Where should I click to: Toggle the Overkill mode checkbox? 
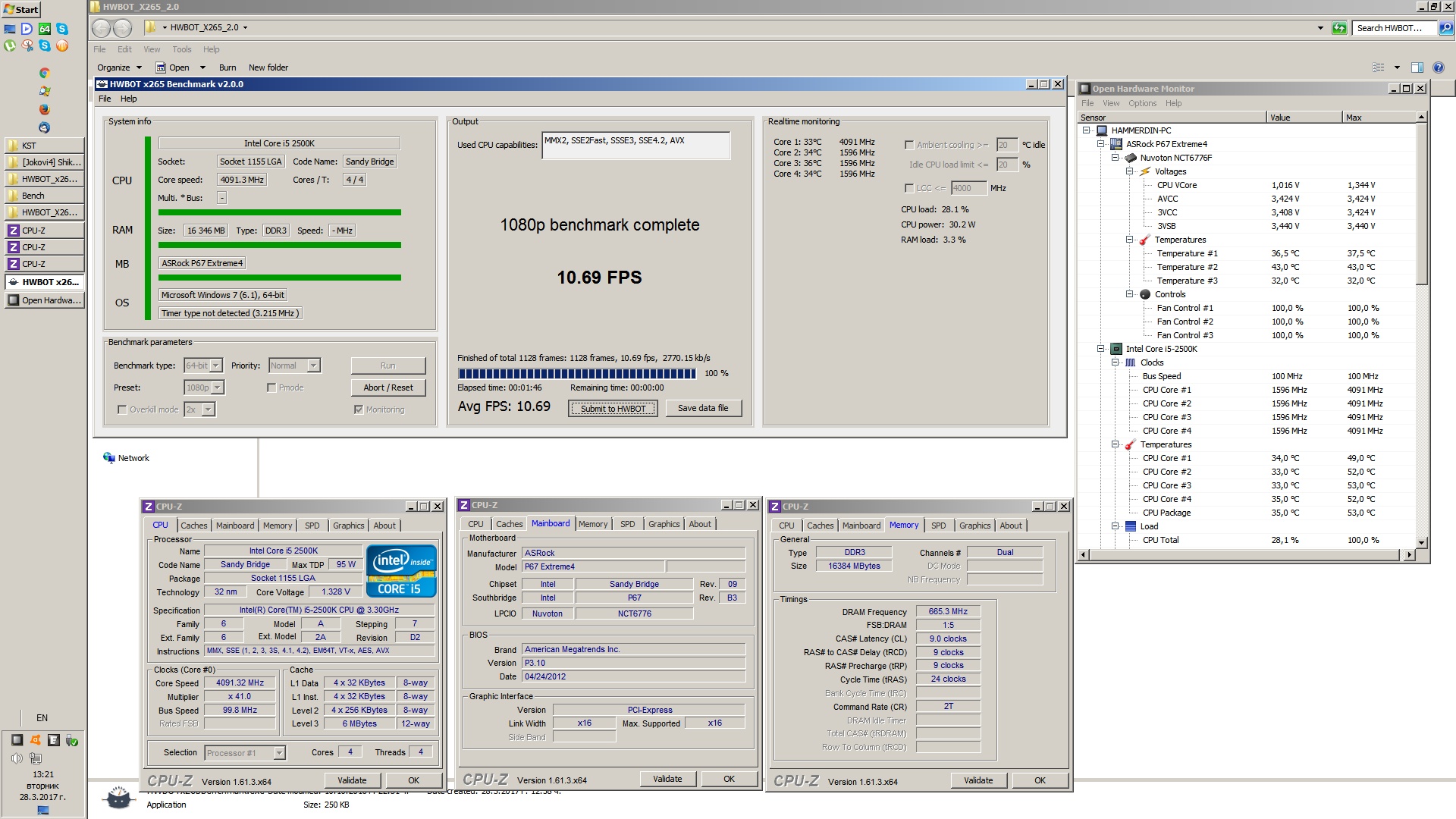point(122,409)
